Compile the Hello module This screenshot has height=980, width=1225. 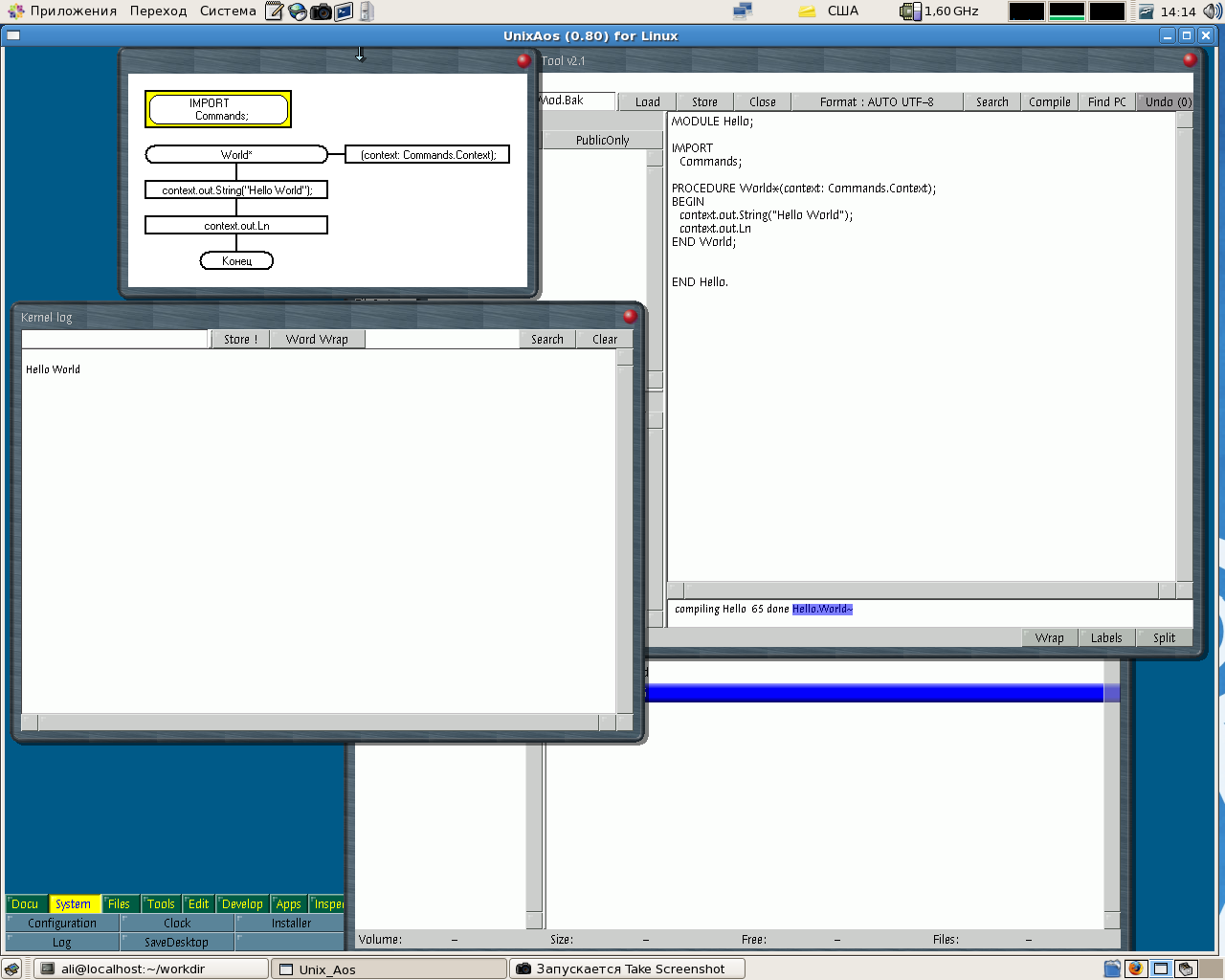click(1050, 102)
